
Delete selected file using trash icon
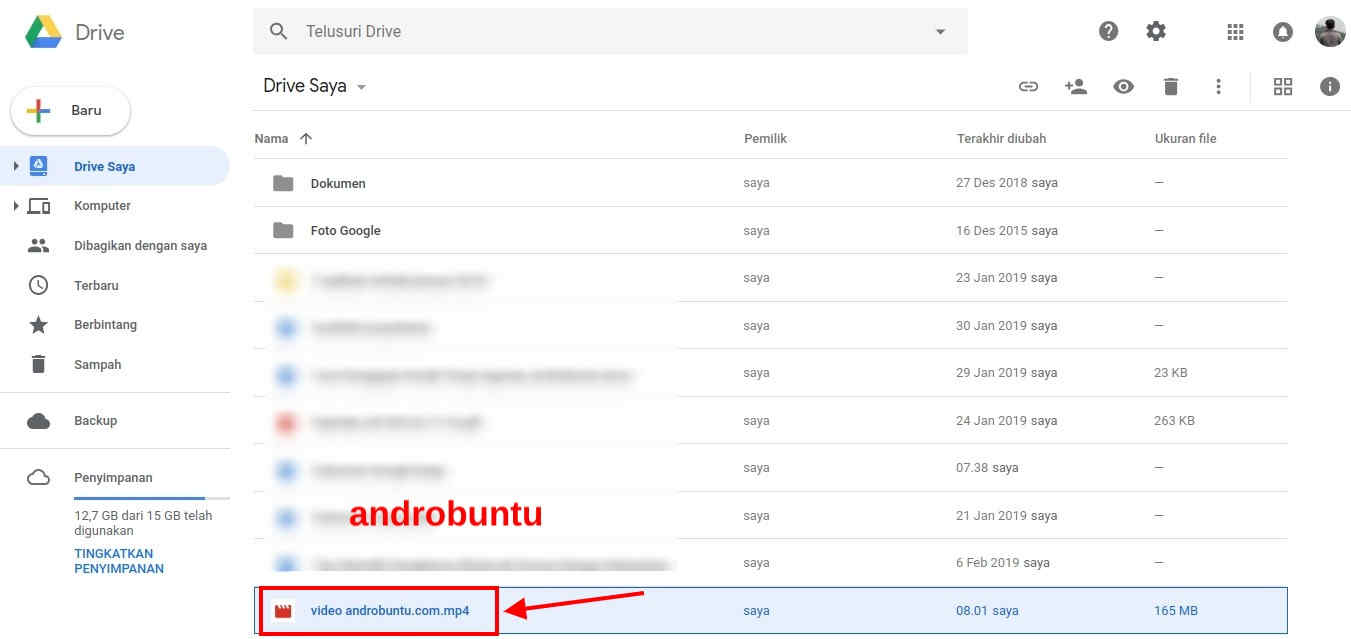[x=1171, y=86]
